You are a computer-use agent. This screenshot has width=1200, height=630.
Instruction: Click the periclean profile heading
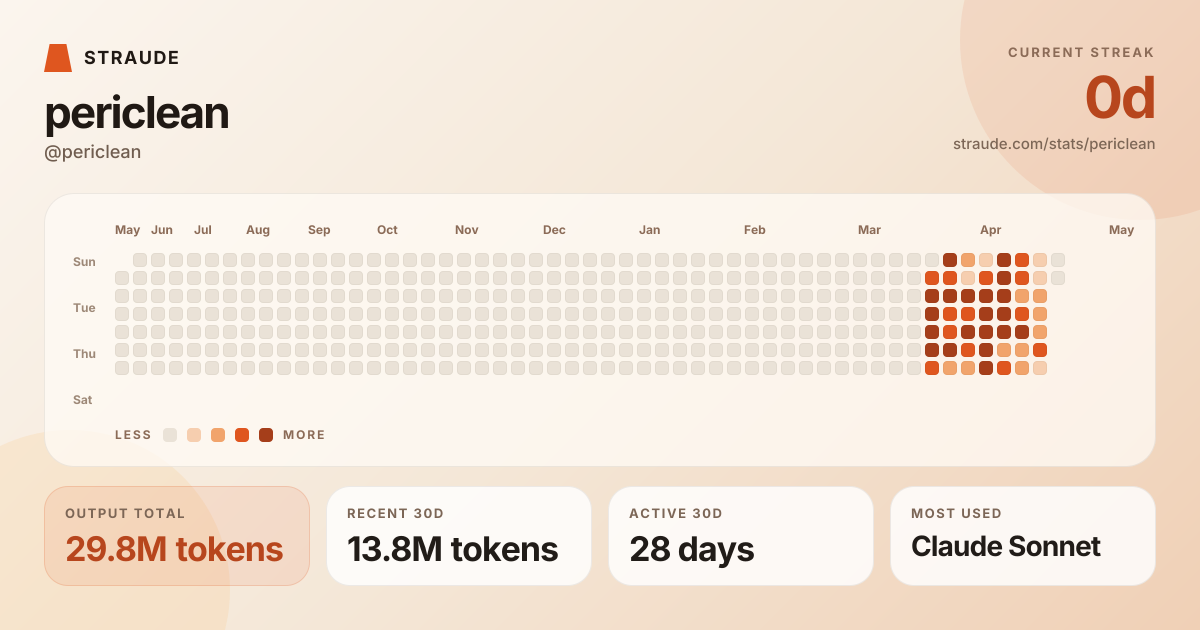[137, 113]
